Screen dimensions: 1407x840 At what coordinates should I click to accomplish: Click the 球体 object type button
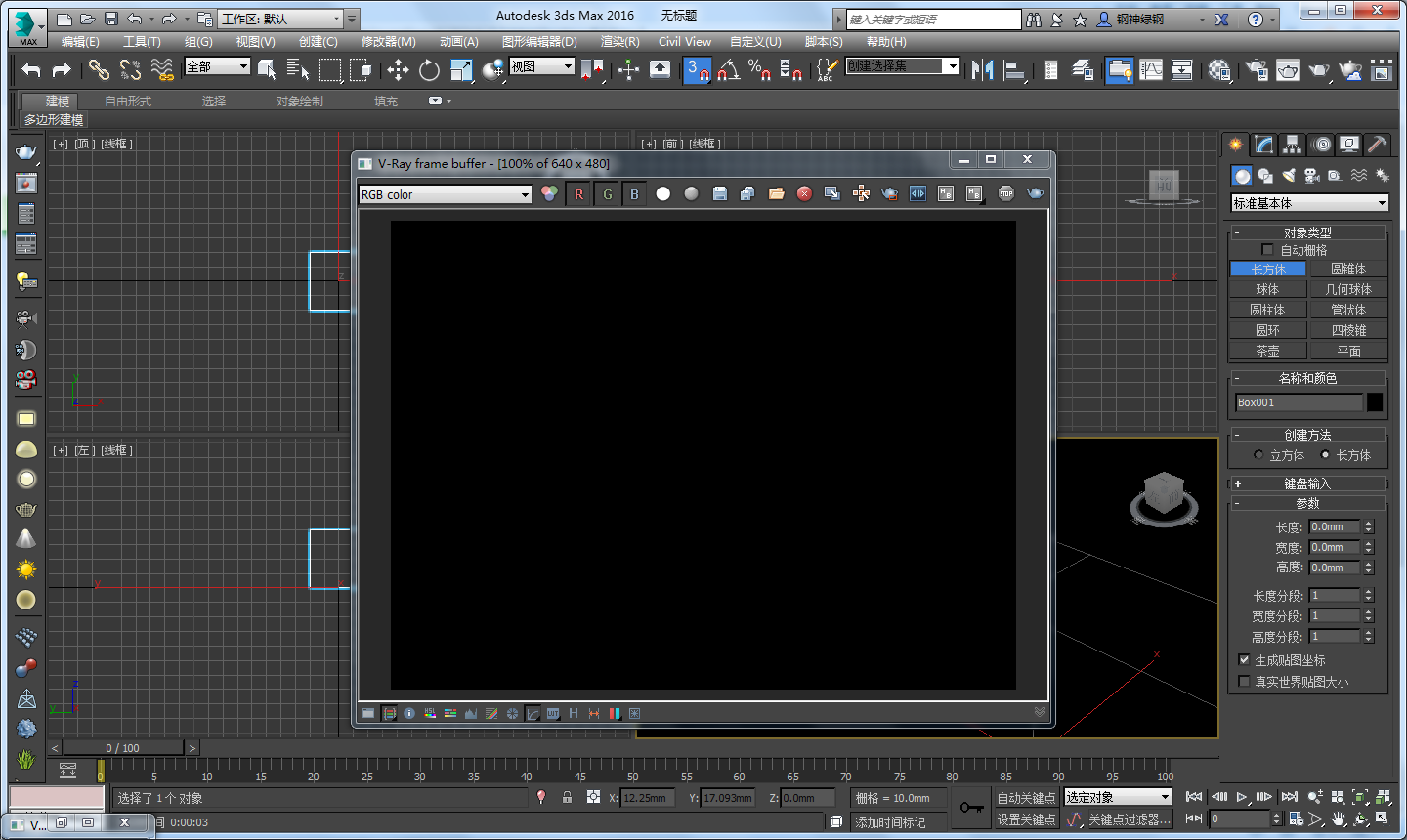[x=1267, y=288]
